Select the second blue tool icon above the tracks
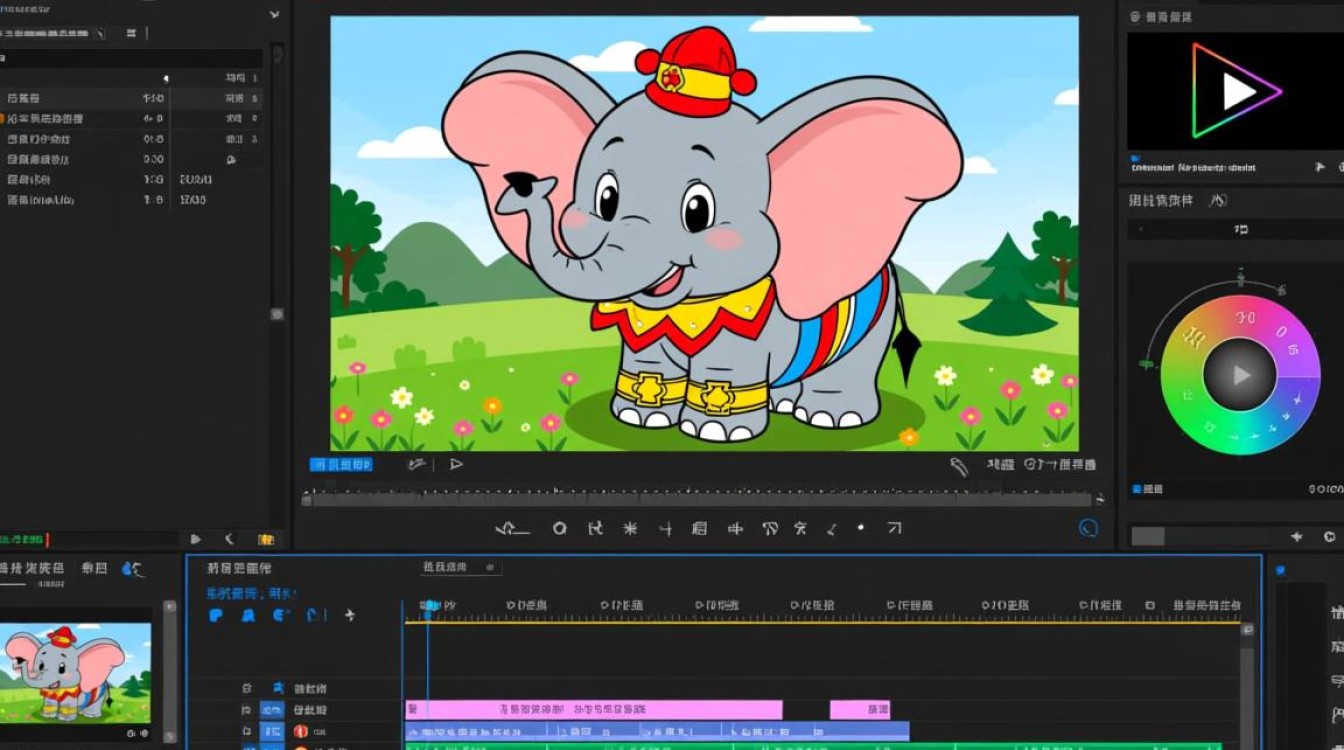The image size is (1344, 750). (x=248, y=615)
